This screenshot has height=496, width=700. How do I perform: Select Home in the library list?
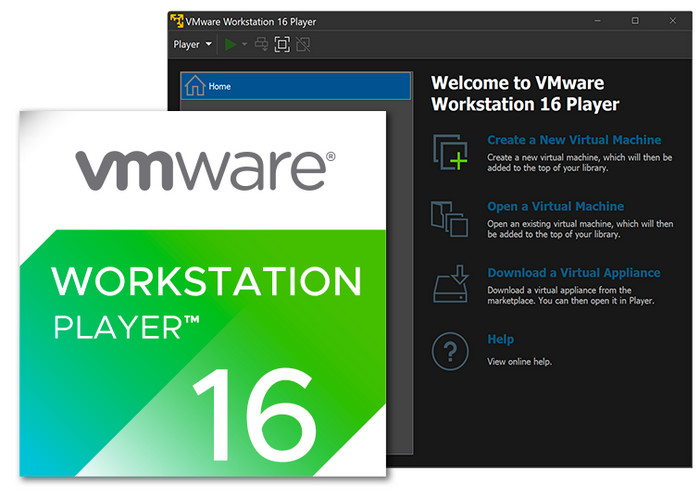pyautogui.click(x=296, y=86)
